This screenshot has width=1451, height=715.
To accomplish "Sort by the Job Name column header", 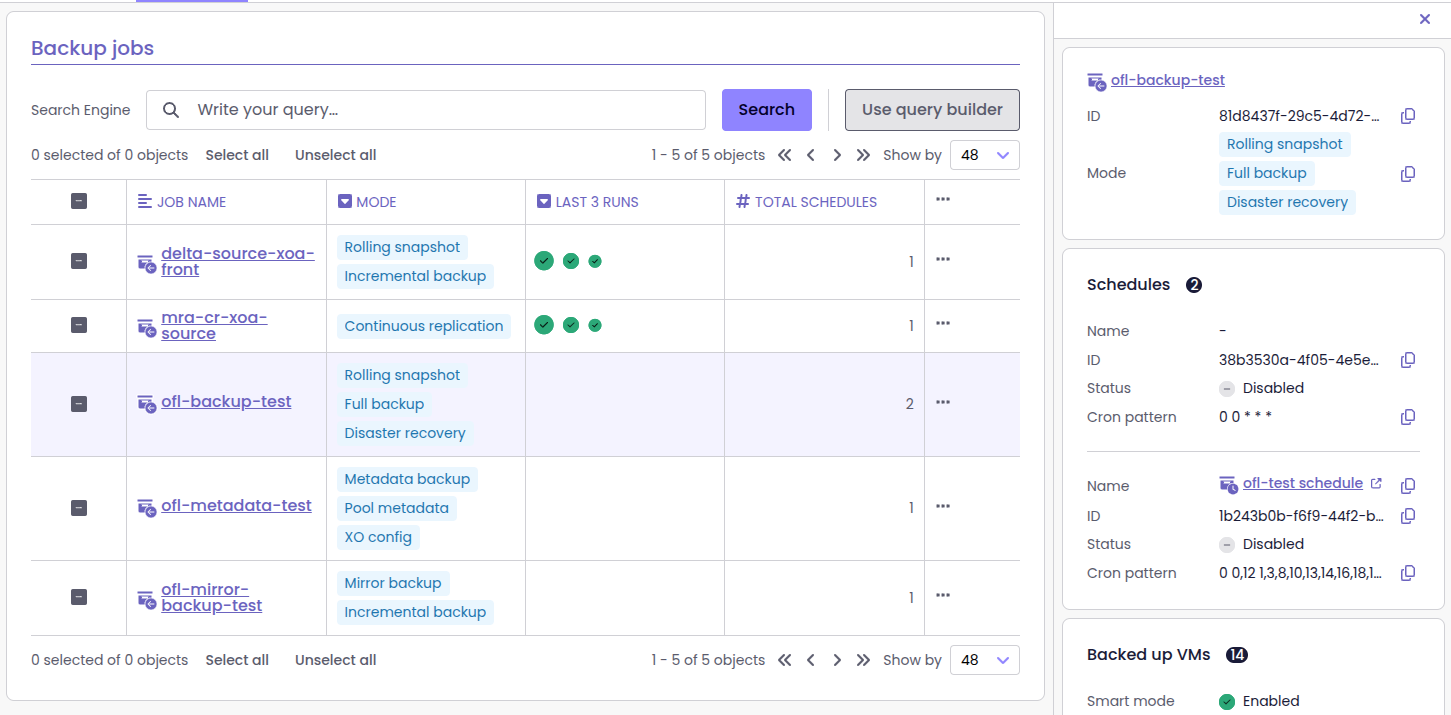I will [190, 202].
